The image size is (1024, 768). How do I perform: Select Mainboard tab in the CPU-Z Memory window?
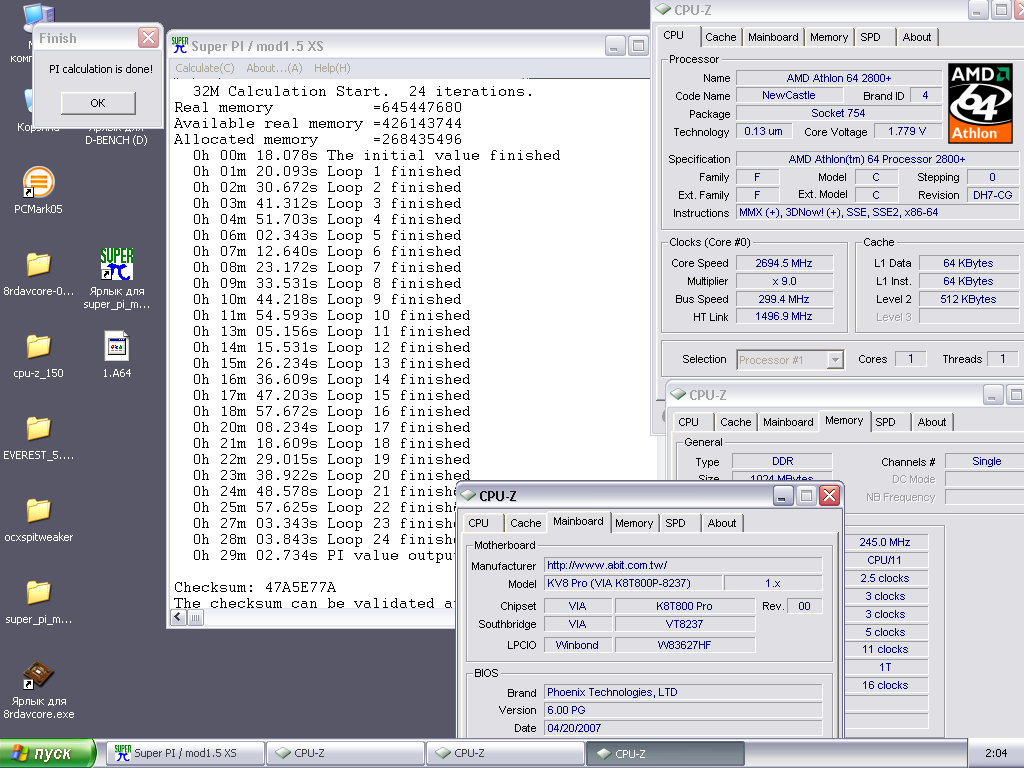(788, 422)
